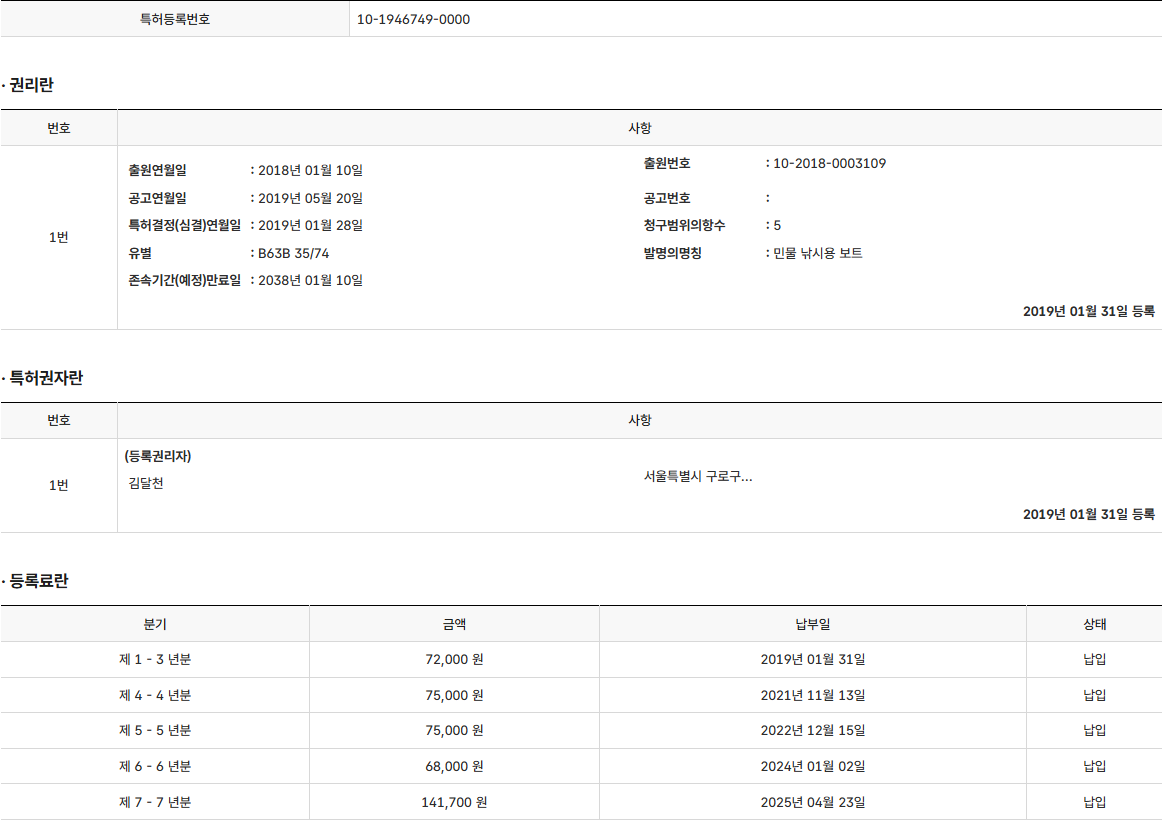The width and height of the screenshot is (1162, 821).
Task: Select the application date 2018년 01월 10일
Action: pos(310,171)
